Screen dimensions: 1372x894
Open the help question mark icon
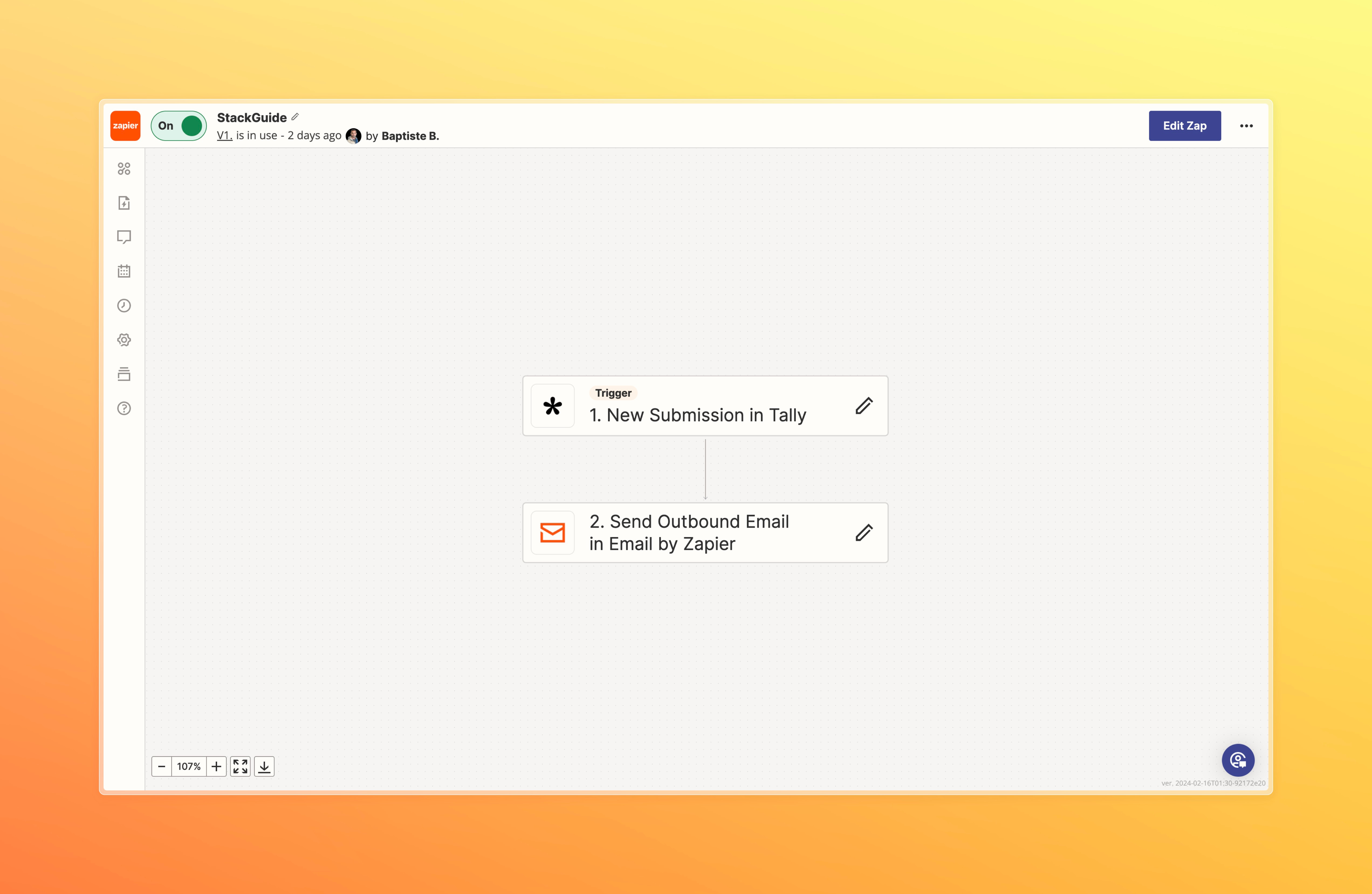click(124, 408)
